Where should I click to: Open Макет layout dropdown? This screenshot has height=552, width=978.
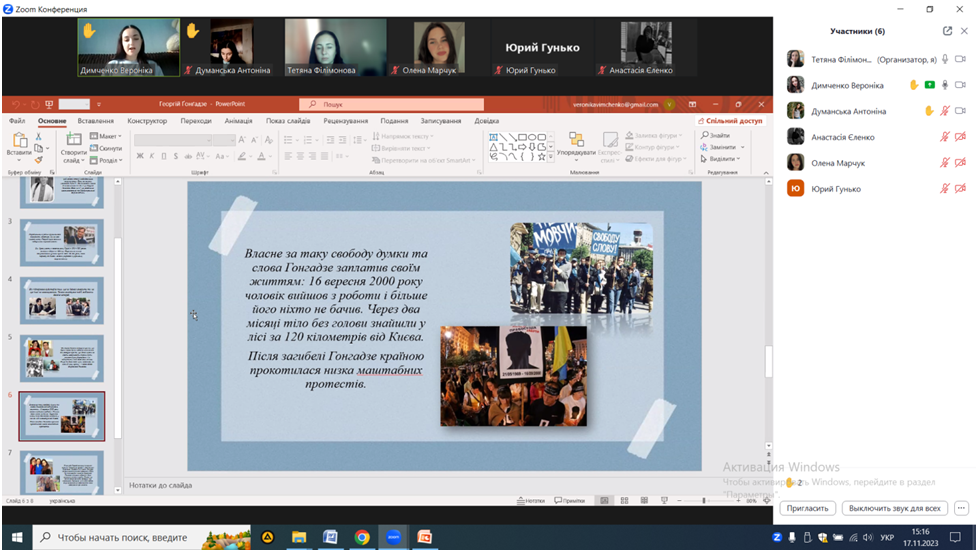108,136
